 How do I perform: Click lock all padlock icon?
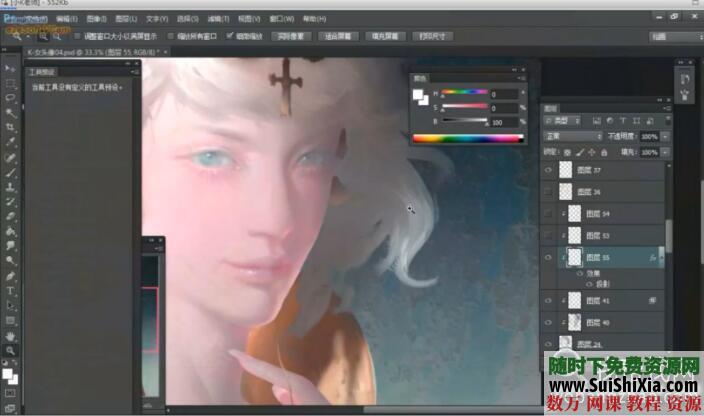(x=604, y=153)
